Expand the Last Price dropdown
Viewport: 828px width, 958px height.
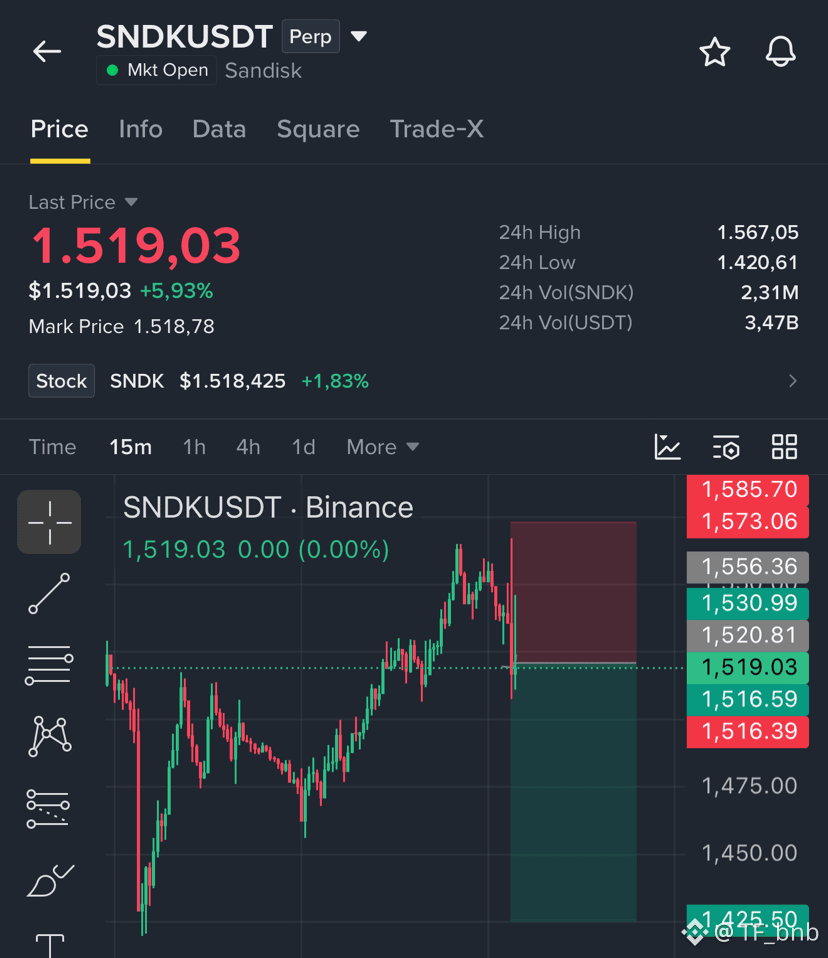pyautogui.click(x=131, y=202)
